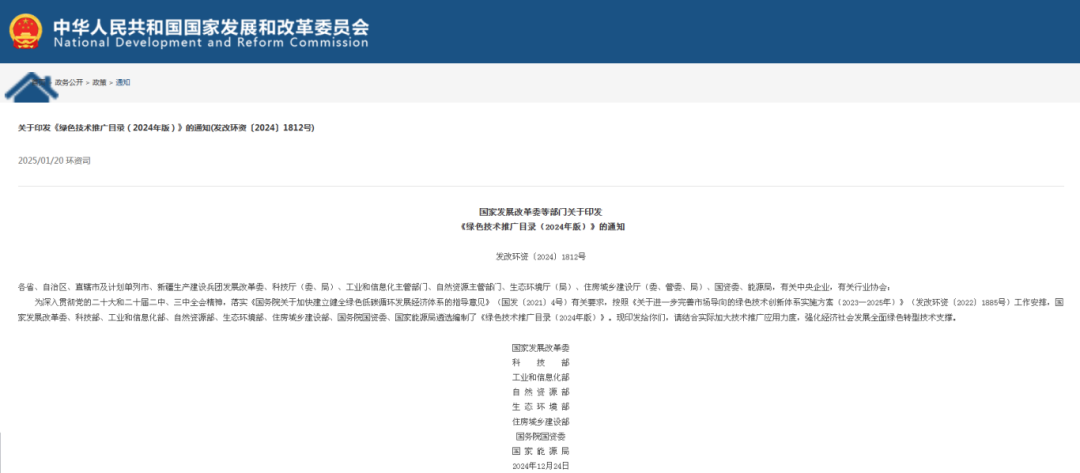Select the 通知 breadcrumb item
The image size is (1080, 473).
(x=122, y=82)
